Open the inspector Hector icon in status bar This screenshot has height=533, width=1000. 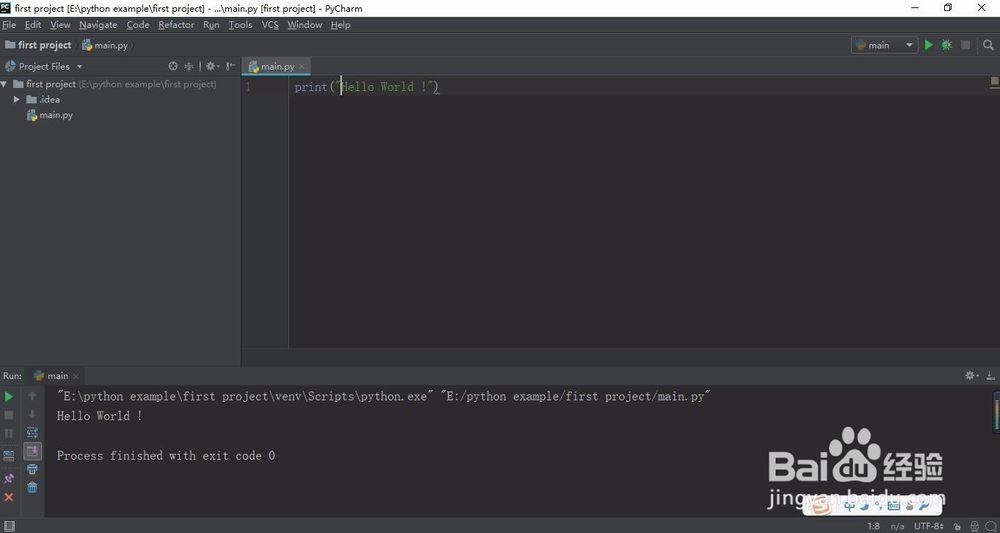[975, 526]
